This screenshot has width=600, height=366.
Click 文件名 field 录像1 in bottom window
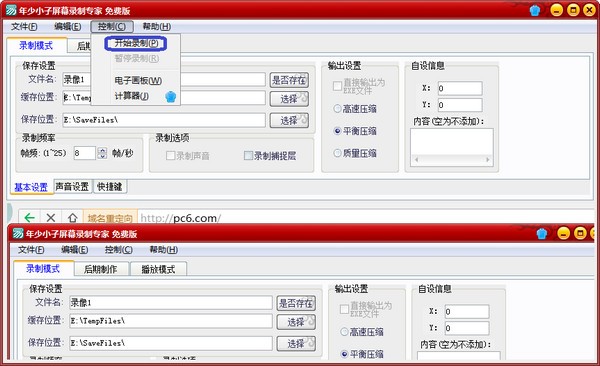click(x=171, y=302)
